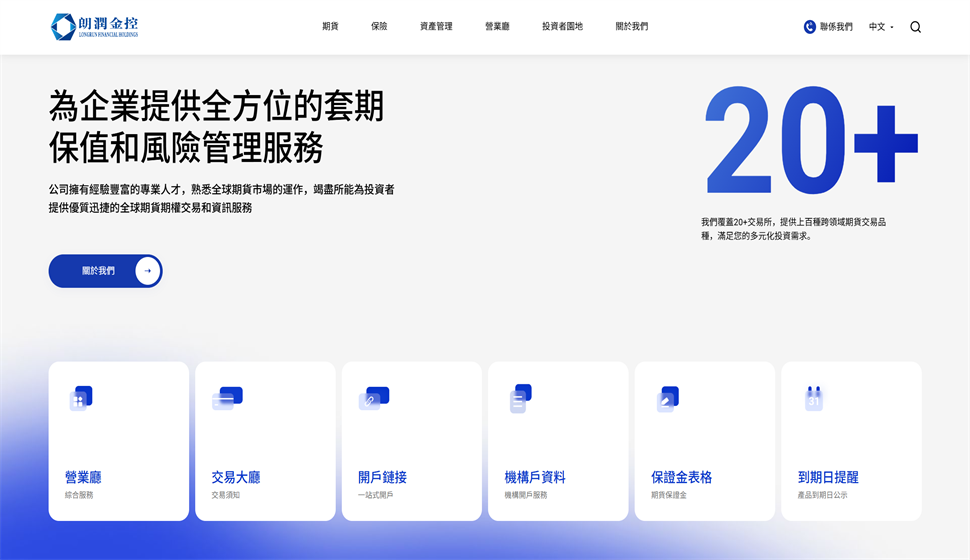Click the 機構戶資料 document icon
The image size is (970, 560).
pos(520,398)
